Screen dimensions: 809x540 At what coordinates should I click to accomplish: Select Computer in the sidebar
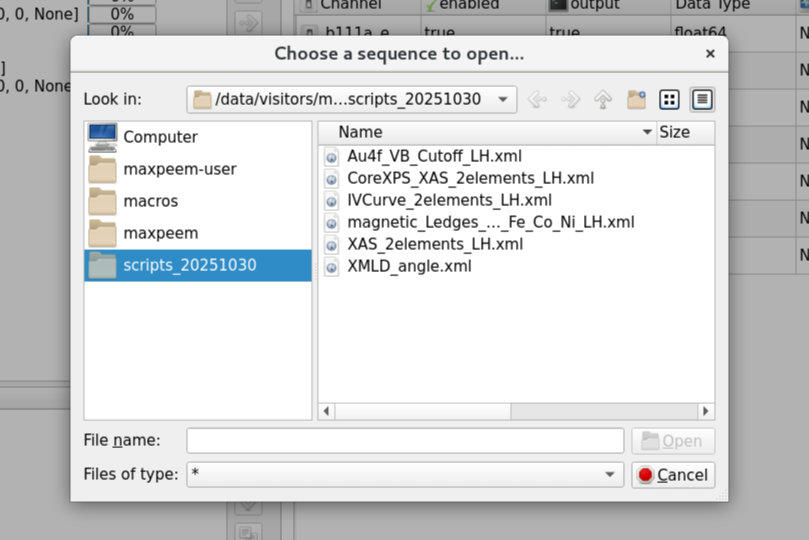click(x=160, y=137)
